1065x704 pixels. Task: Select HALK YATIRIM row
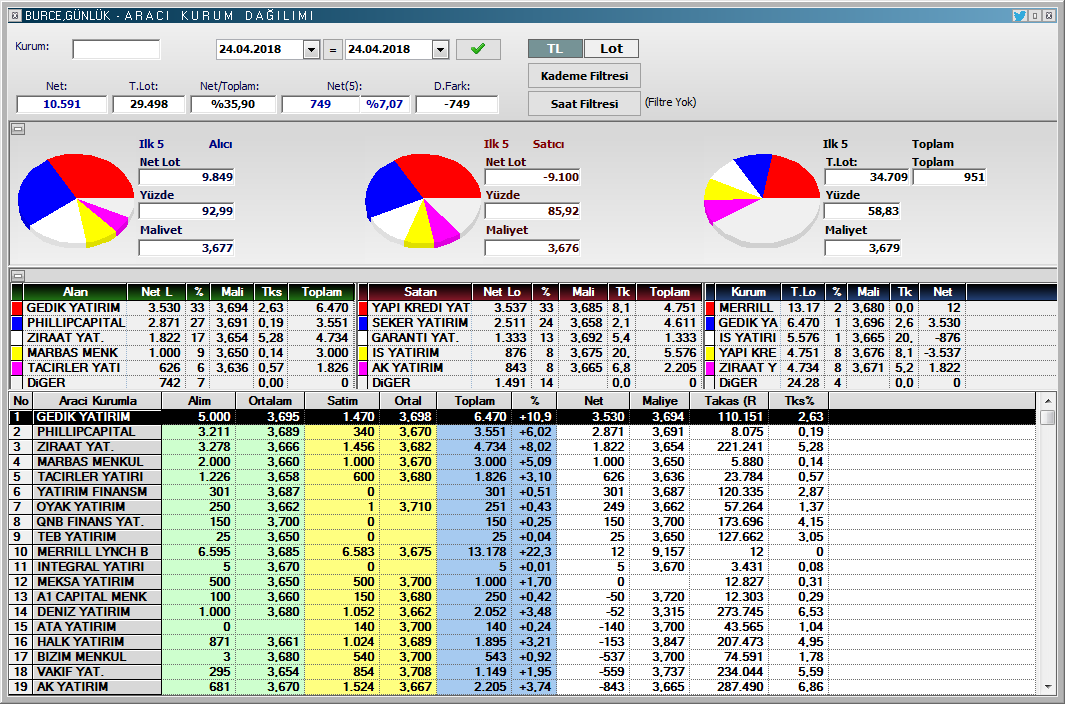click(x=522, y=641)
